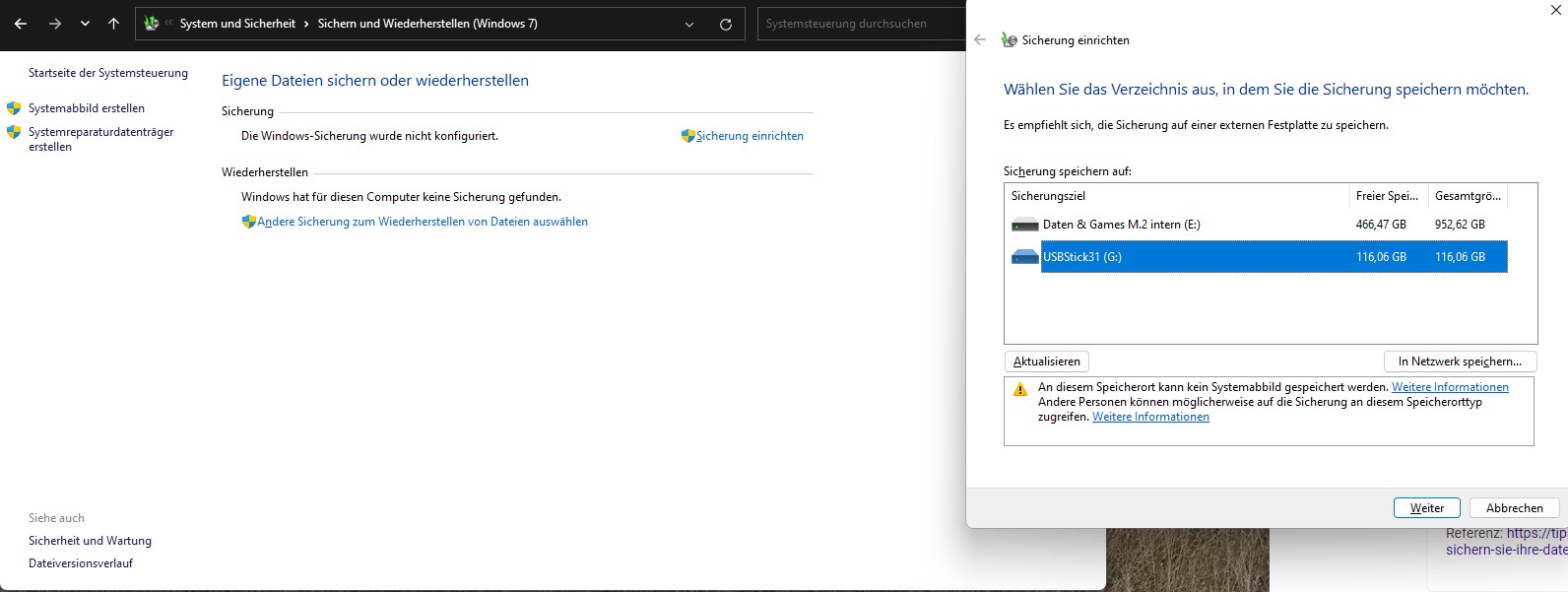
Task: Open 'Dateiversionsverlauf' link
Action: pos(81,563)
